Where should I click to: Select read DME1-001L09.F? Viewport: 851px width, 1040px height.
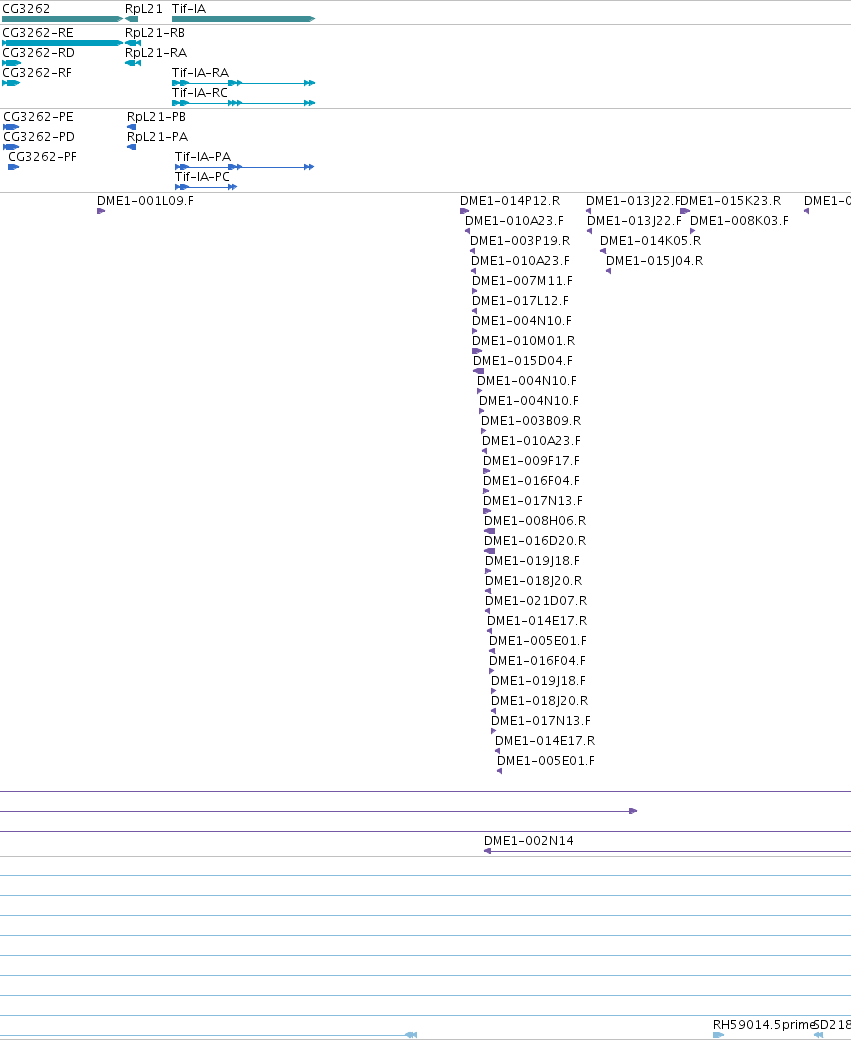tap(145, 200)
